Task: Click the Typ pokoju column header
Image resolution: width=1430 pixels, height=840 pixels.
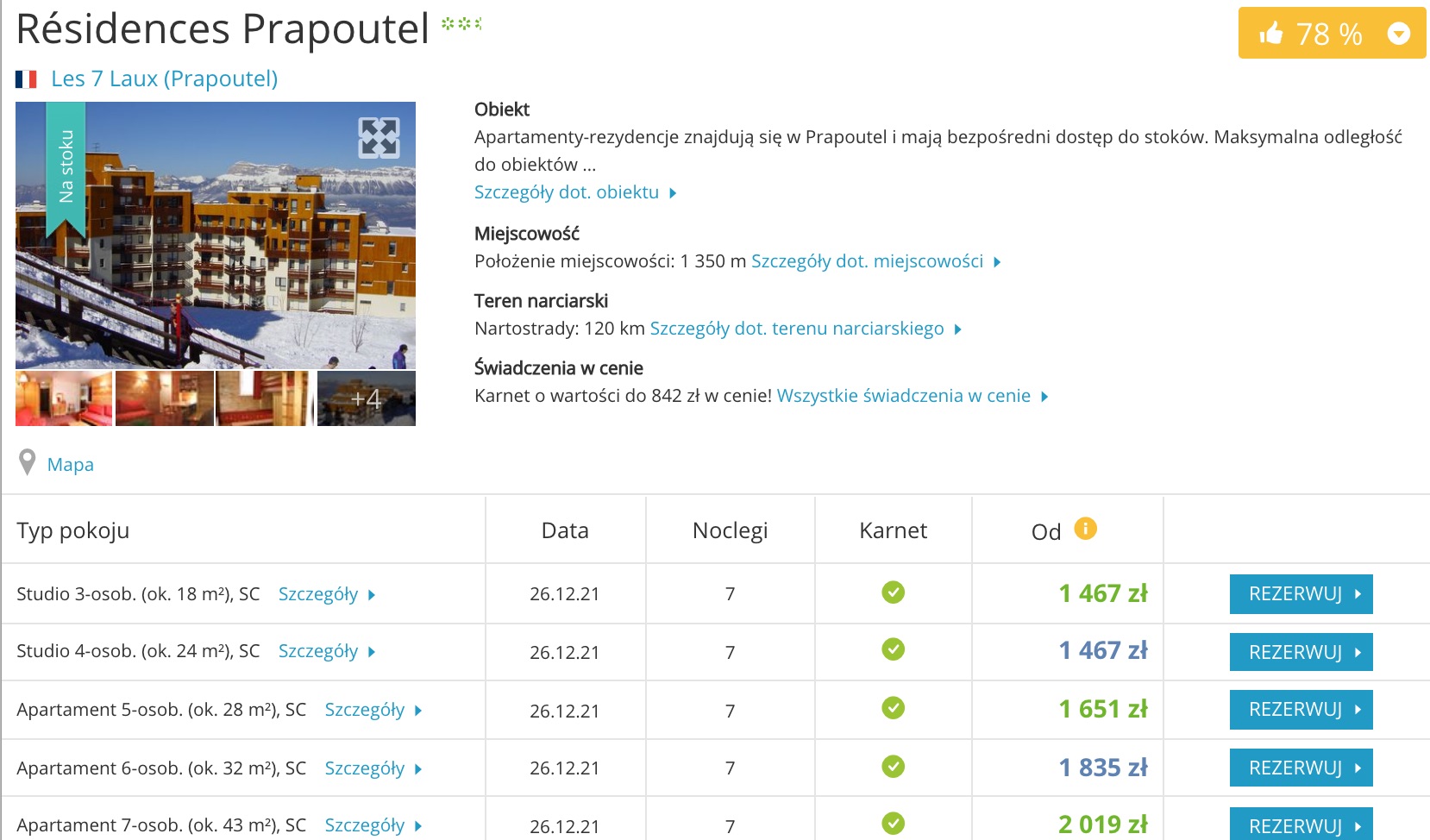Action: point(73,530)
